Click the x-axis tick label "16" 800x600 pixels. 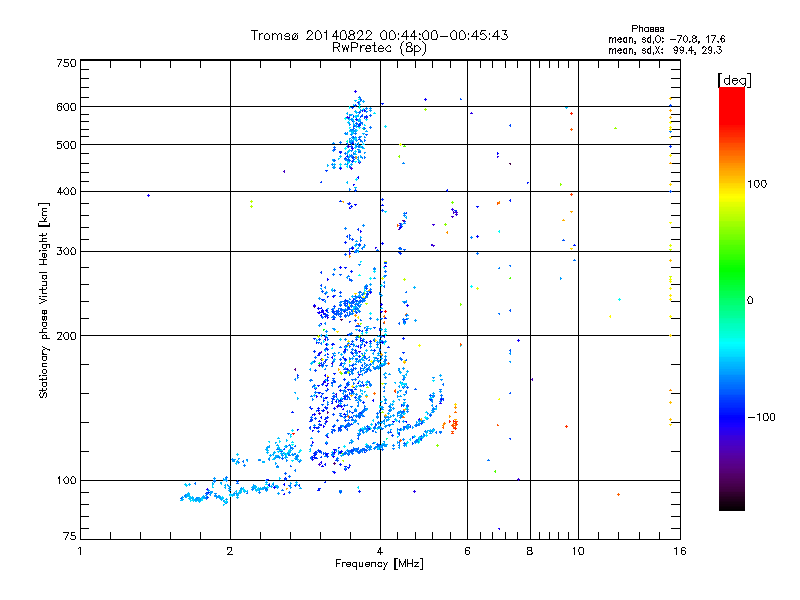680,551
